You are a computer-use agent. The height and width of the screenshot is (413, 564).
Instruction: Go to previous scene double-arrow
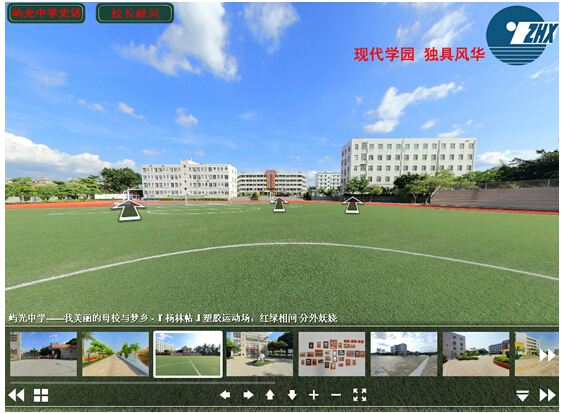(x=16, y=395)
